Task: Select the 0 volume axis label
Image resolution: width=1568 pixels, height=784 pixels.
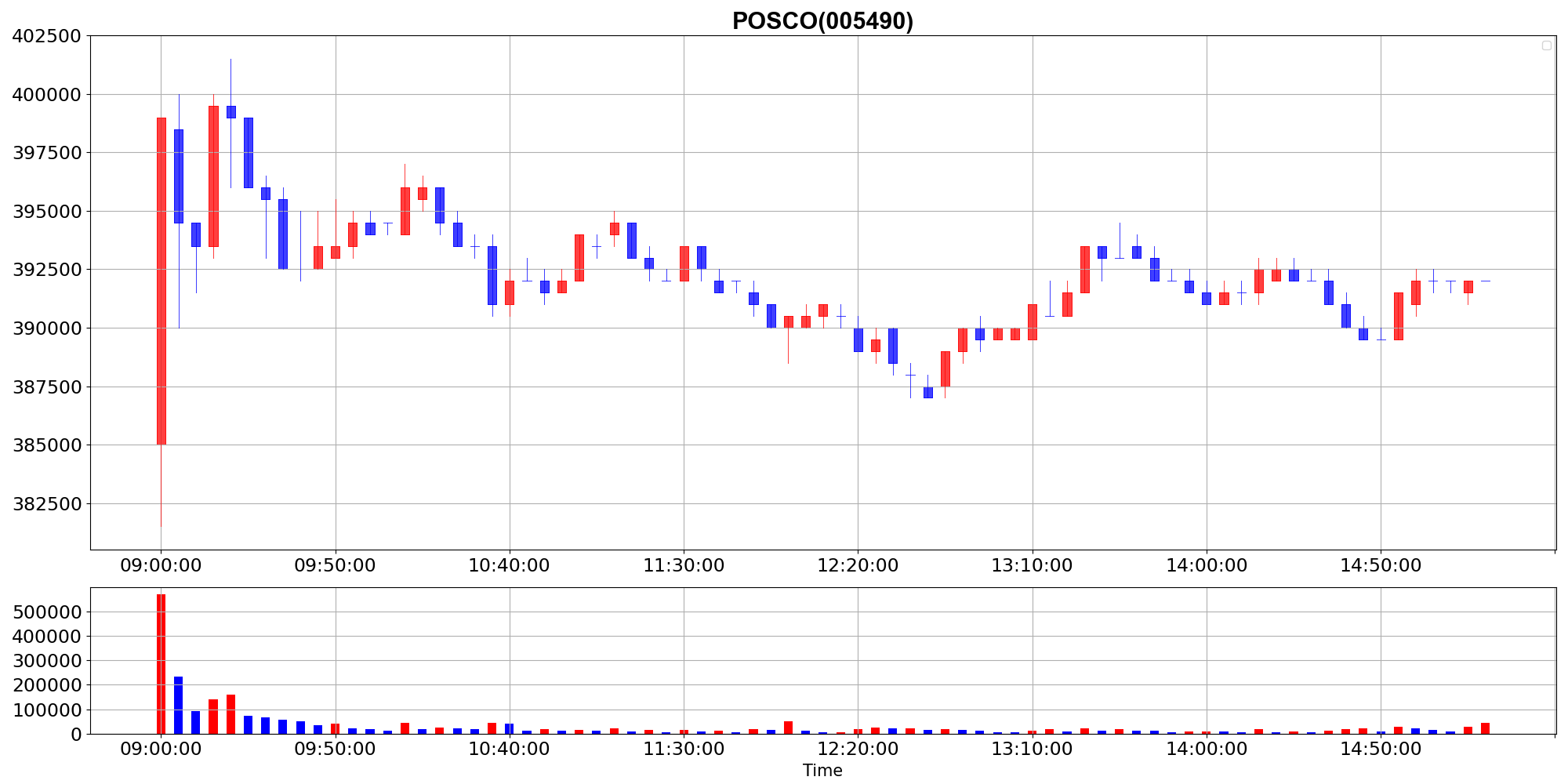Action: point(76,735)
